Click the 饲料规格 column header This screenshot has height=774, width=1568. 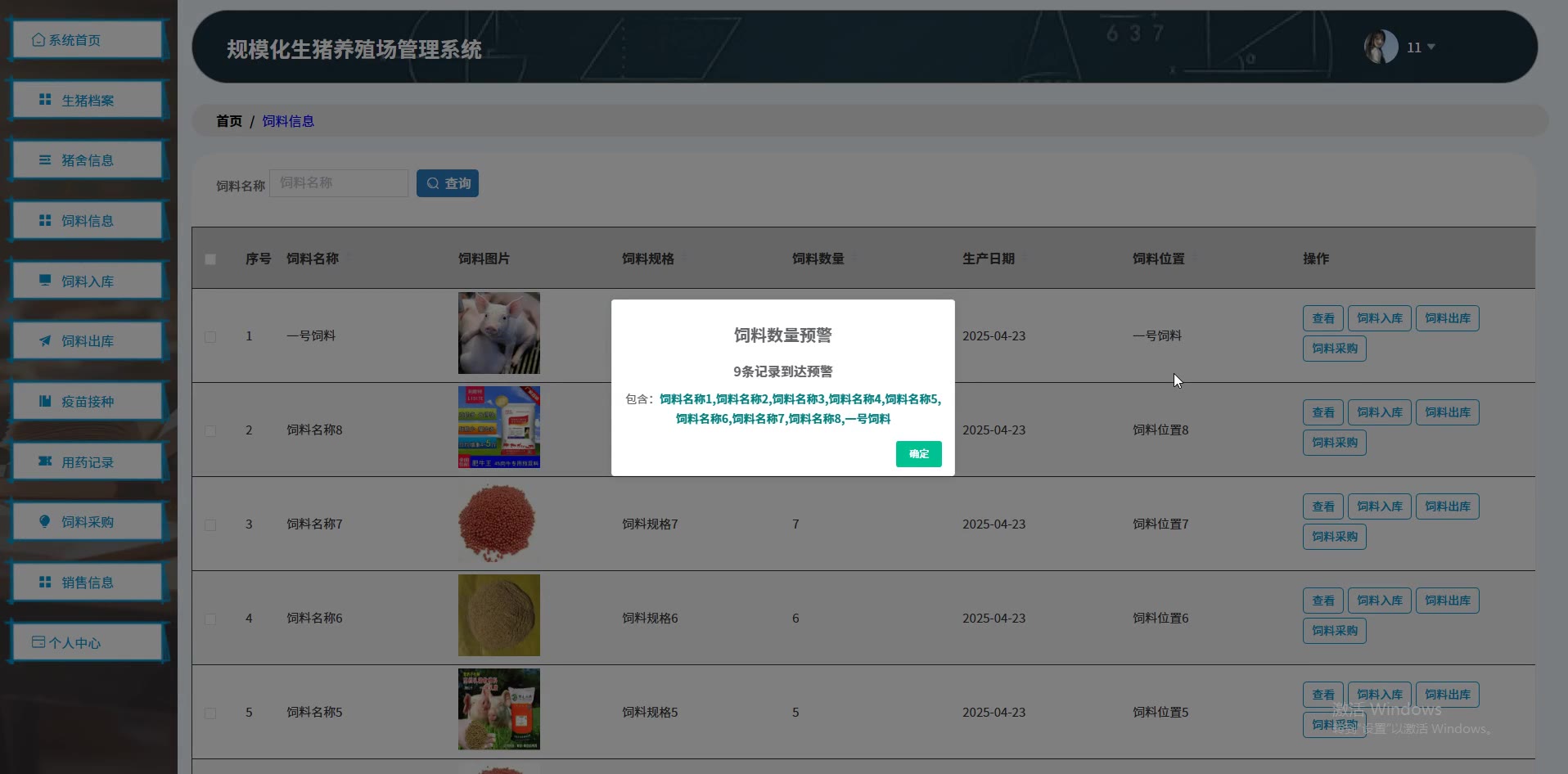(x=648, y=259)
